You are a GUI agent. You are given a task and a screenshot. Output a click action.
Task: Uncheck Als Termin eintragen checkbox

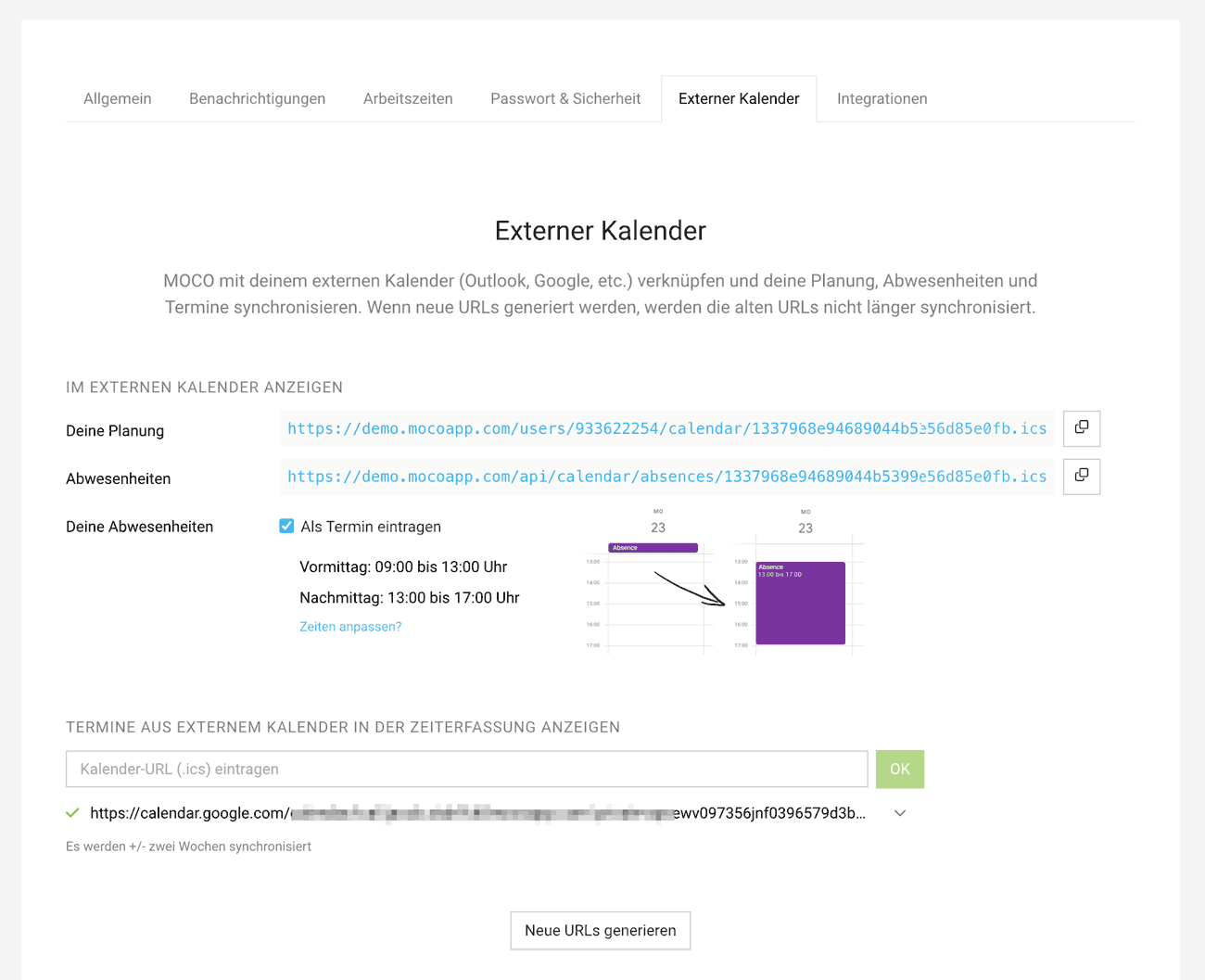pos(287,526)
